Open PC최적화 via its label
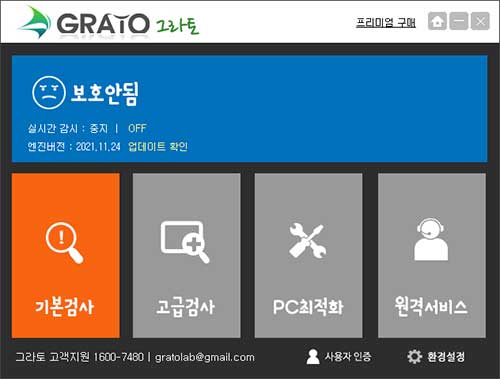The height and width of the screenshot is (379, 500). (x=308, y=307)
